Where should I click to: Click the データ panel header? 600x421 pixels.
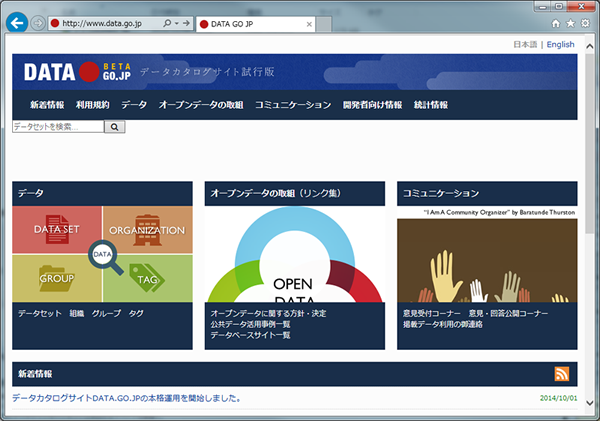[102, 193]
